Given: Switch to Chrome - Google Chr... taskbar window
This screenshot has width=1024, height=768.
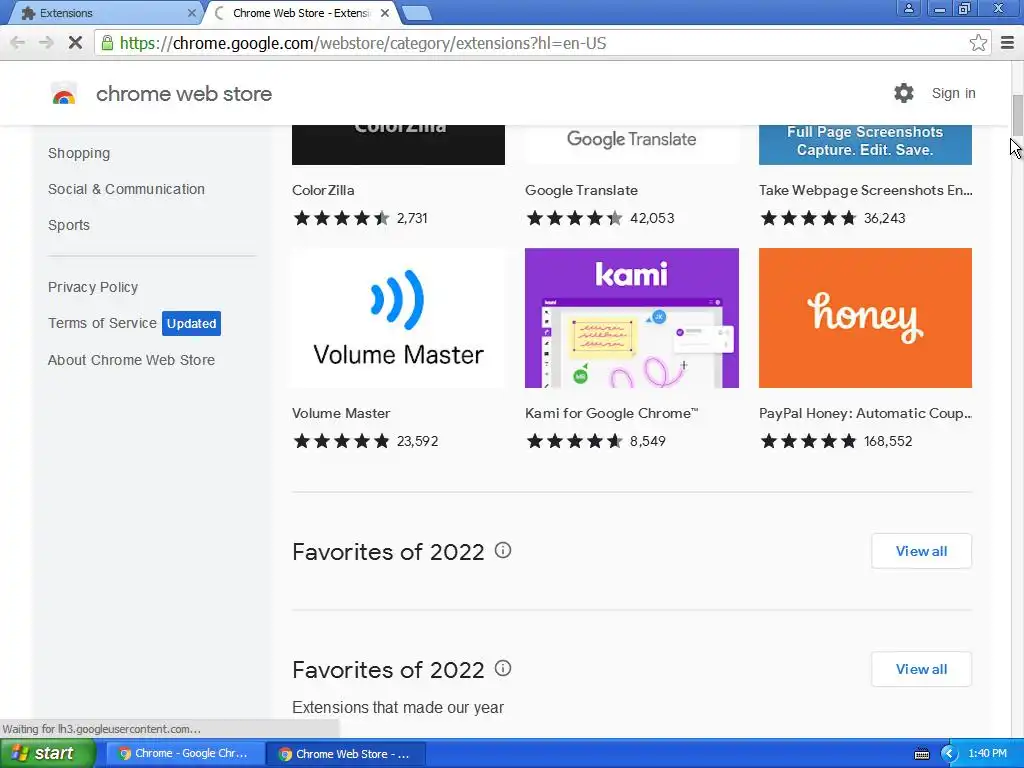Looking at the screenshot, I should pos(185,754).
